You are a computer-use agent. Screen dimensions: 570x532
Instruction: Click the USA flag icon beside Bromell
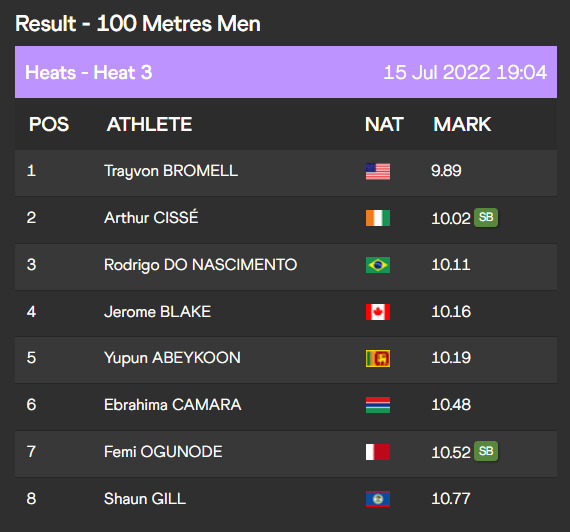pos(378,171)
